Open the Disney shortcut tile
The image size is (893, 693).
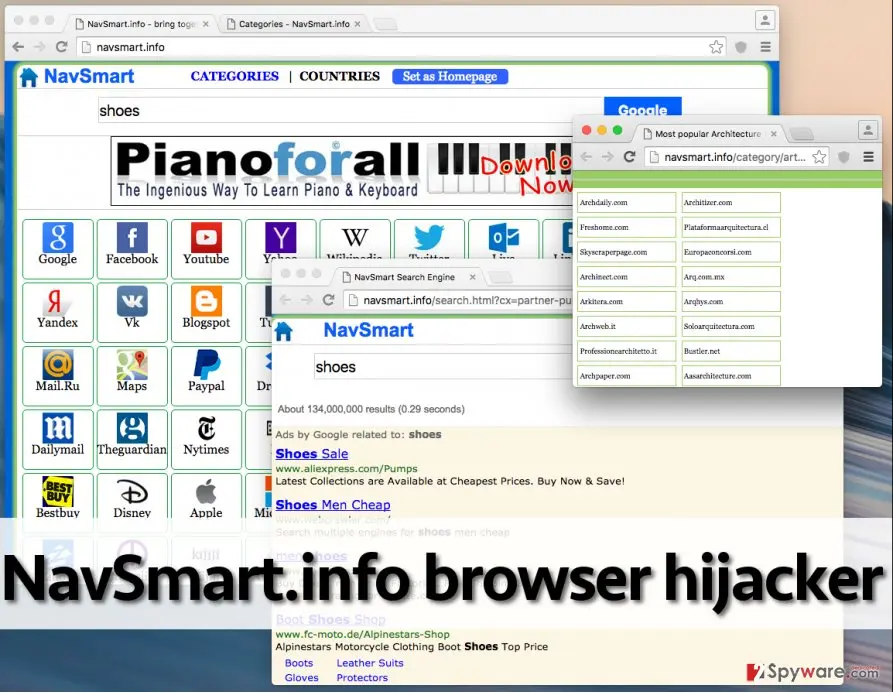(132, 496)
